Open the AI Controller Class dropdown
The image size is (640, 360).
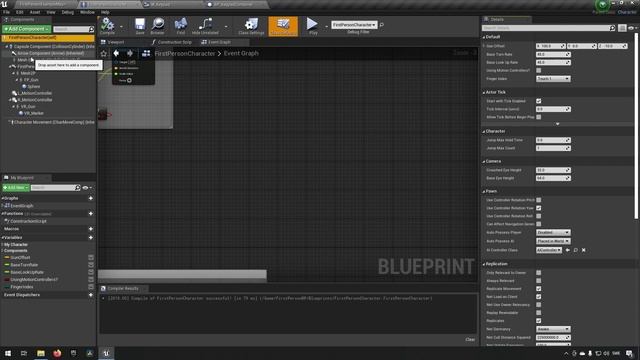point(549,250)
